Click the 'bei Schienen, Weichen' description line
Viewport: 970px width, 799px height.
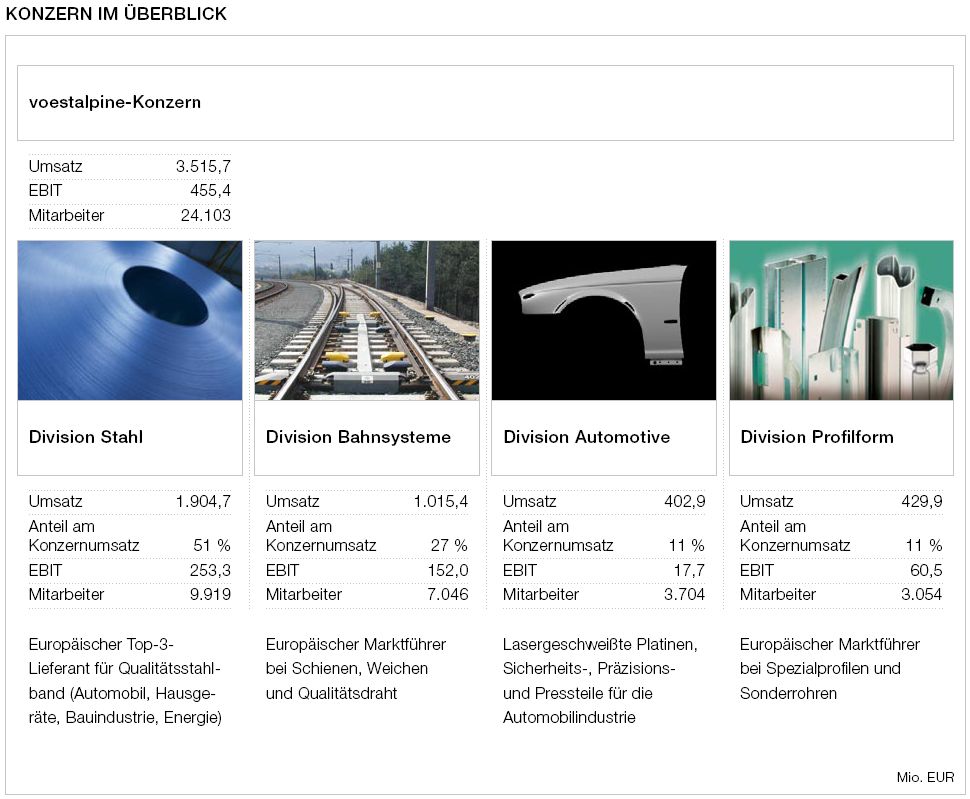coord(347,669)
